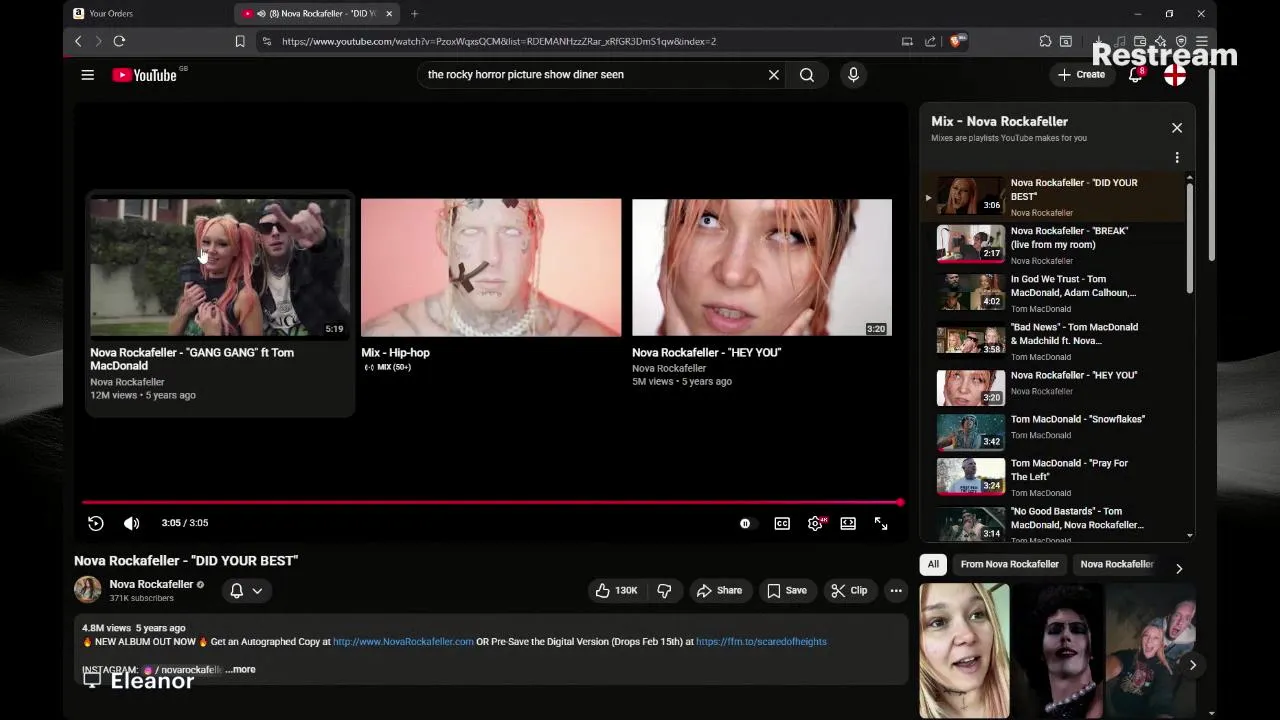Expand the description with ...more

pyautogui.click(x=240, y=670)
